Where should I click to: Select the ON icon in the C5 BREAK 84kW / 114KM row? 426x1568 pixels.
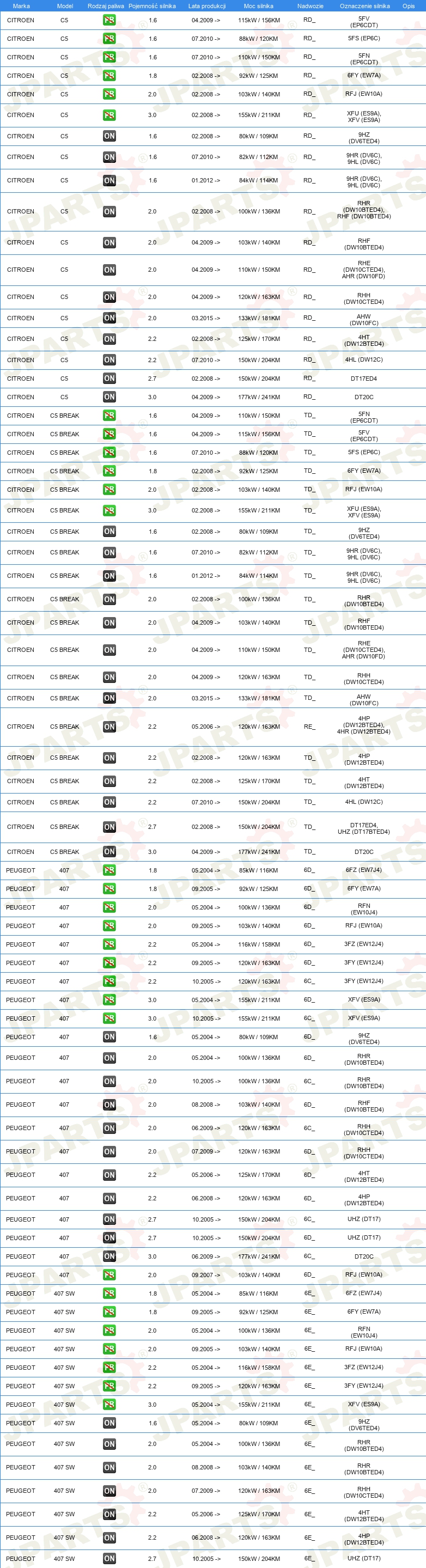click(109, 576)
